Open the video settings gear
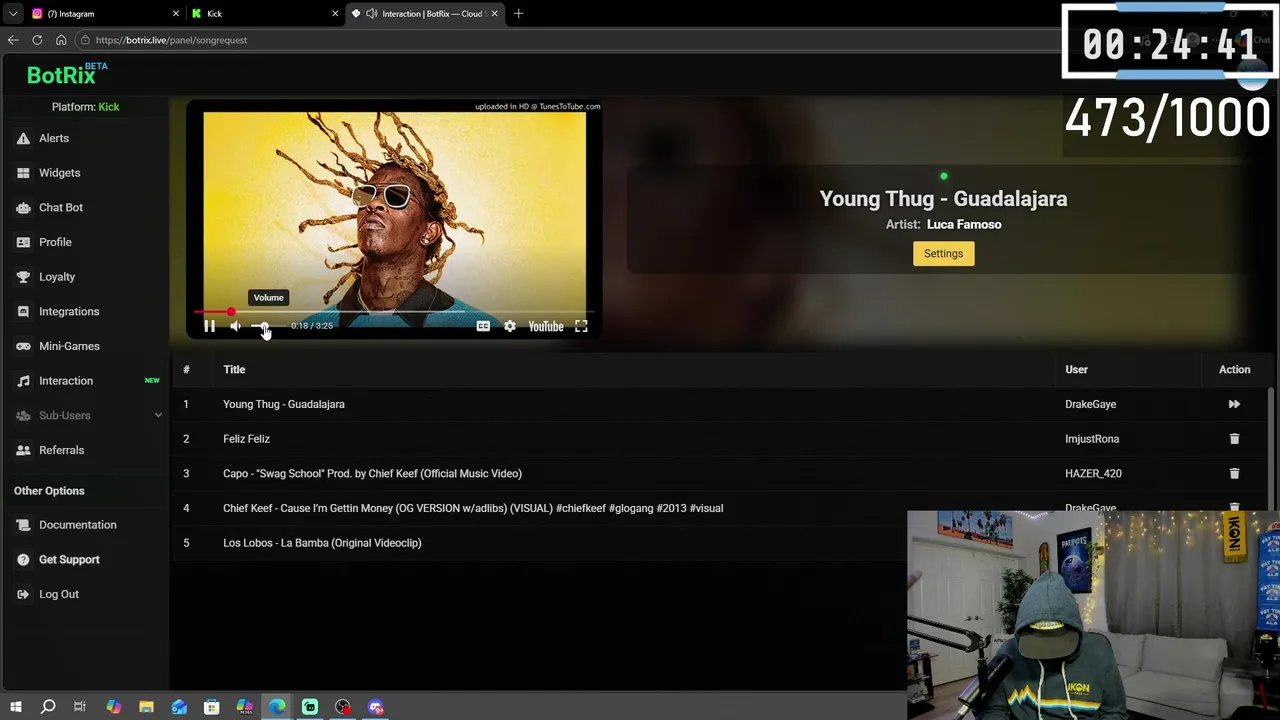1280x720 pixels. tap(510, 326)
